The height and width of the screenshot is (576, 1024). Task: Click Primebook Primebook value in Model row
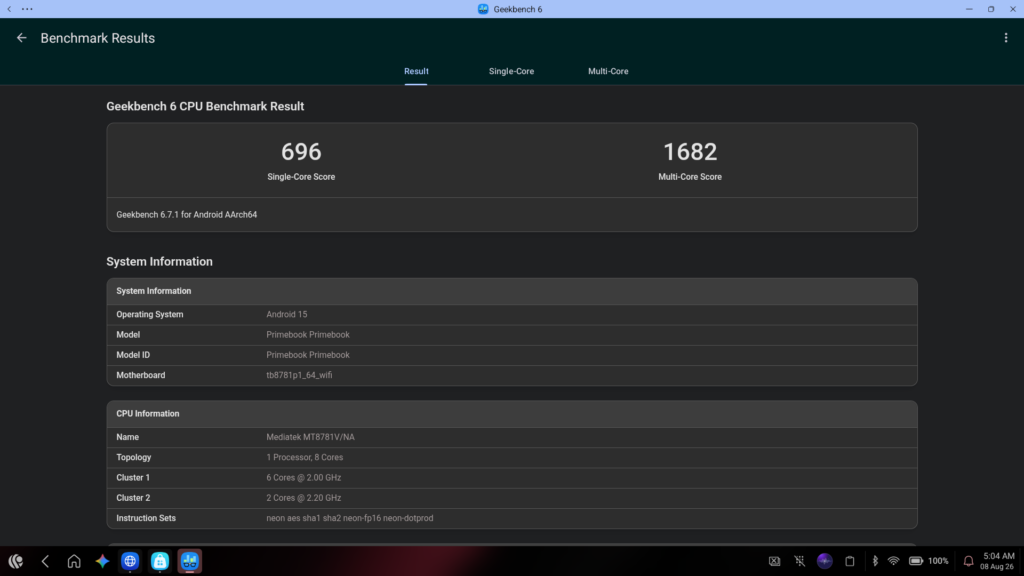point(308,334)
